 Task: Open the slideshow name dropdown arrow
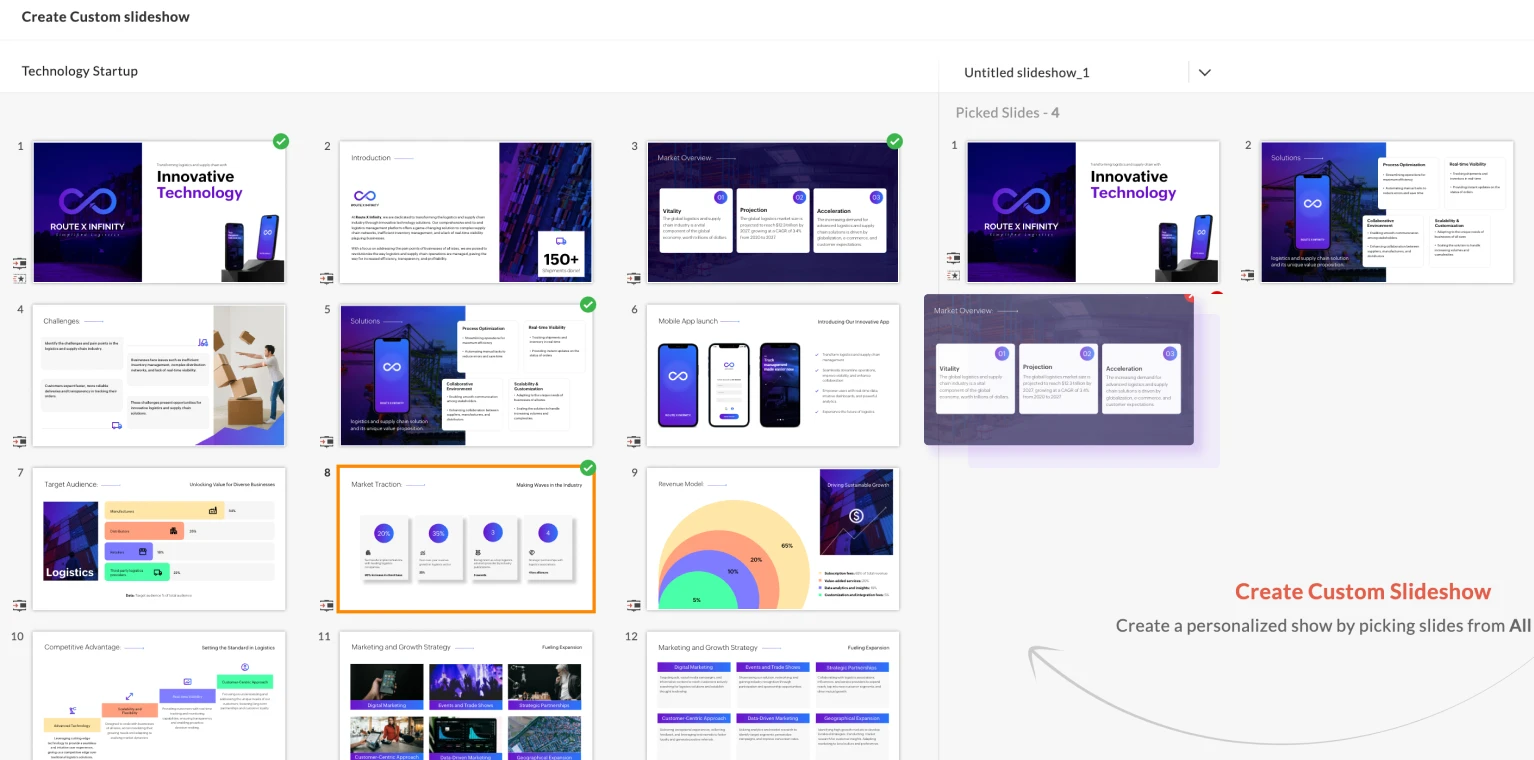tap(1204, 72)
